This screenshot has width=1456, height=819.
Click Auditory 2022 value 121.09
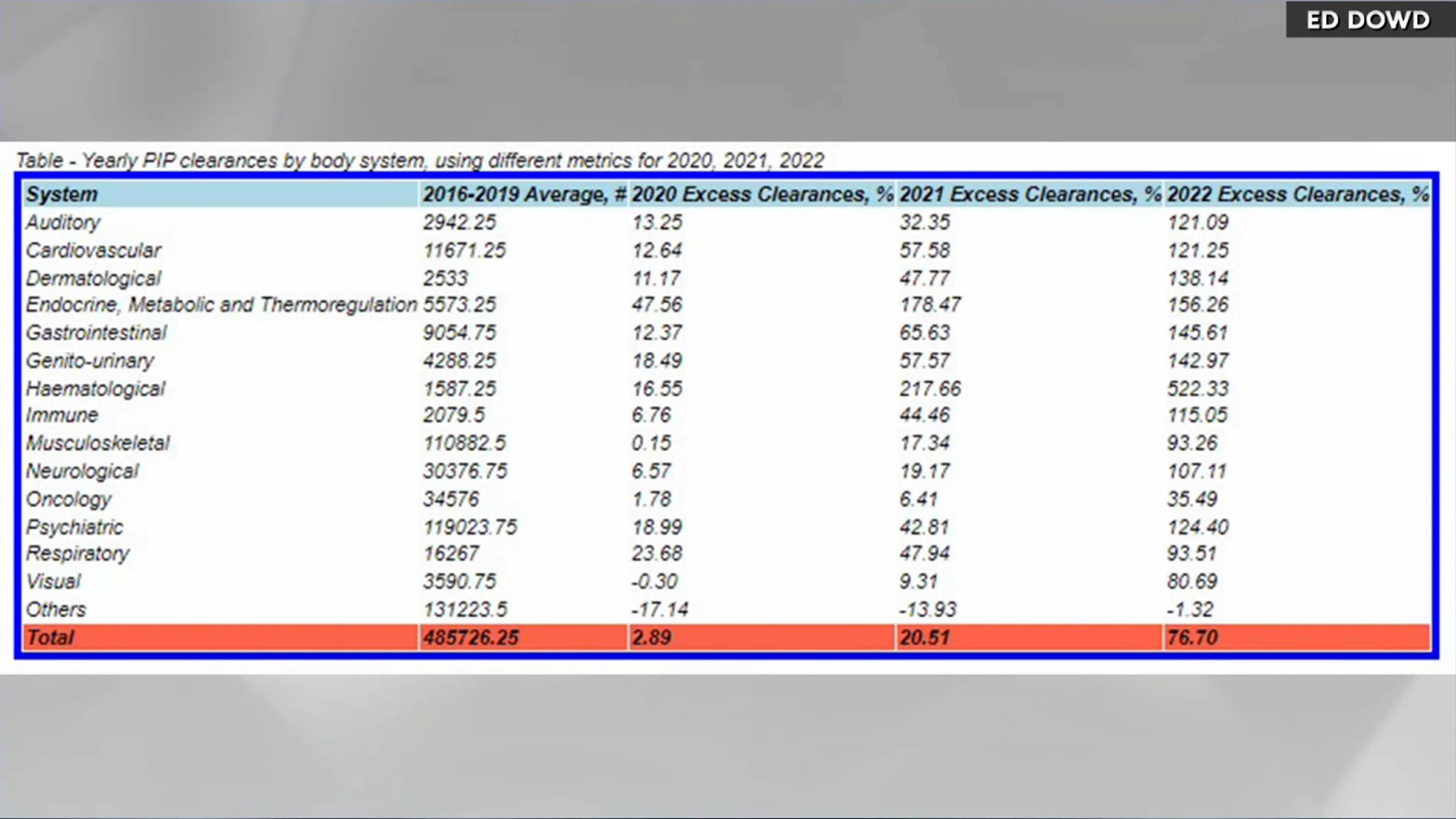point(1198,222)
